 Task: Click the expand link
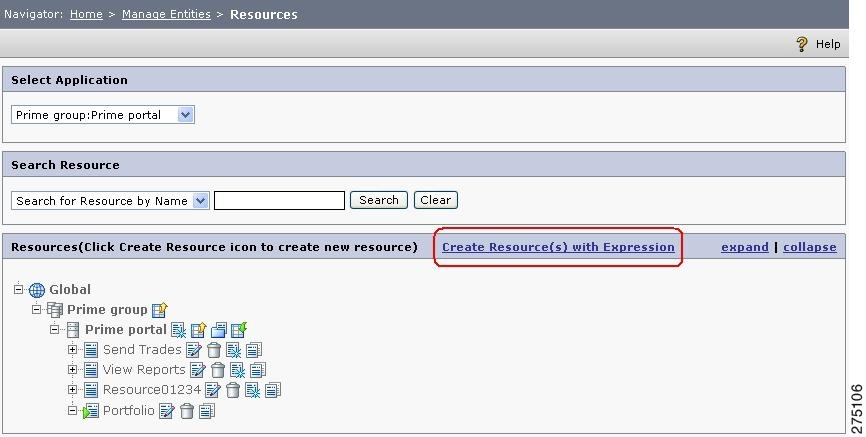pos(745,248)
